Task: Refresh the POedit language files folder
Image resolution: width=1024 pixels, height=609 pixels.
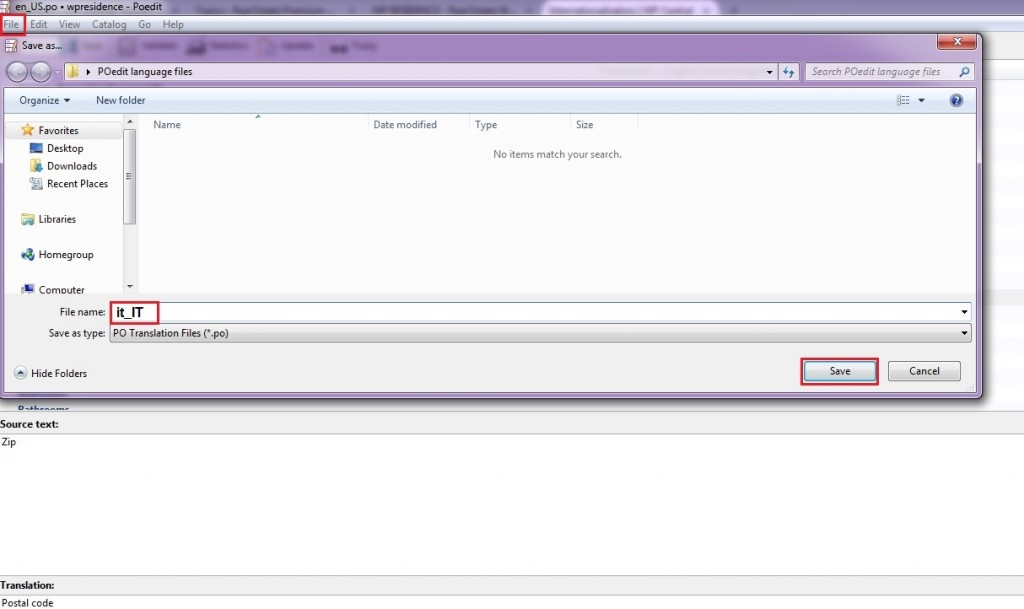Action: click(788, 72)
